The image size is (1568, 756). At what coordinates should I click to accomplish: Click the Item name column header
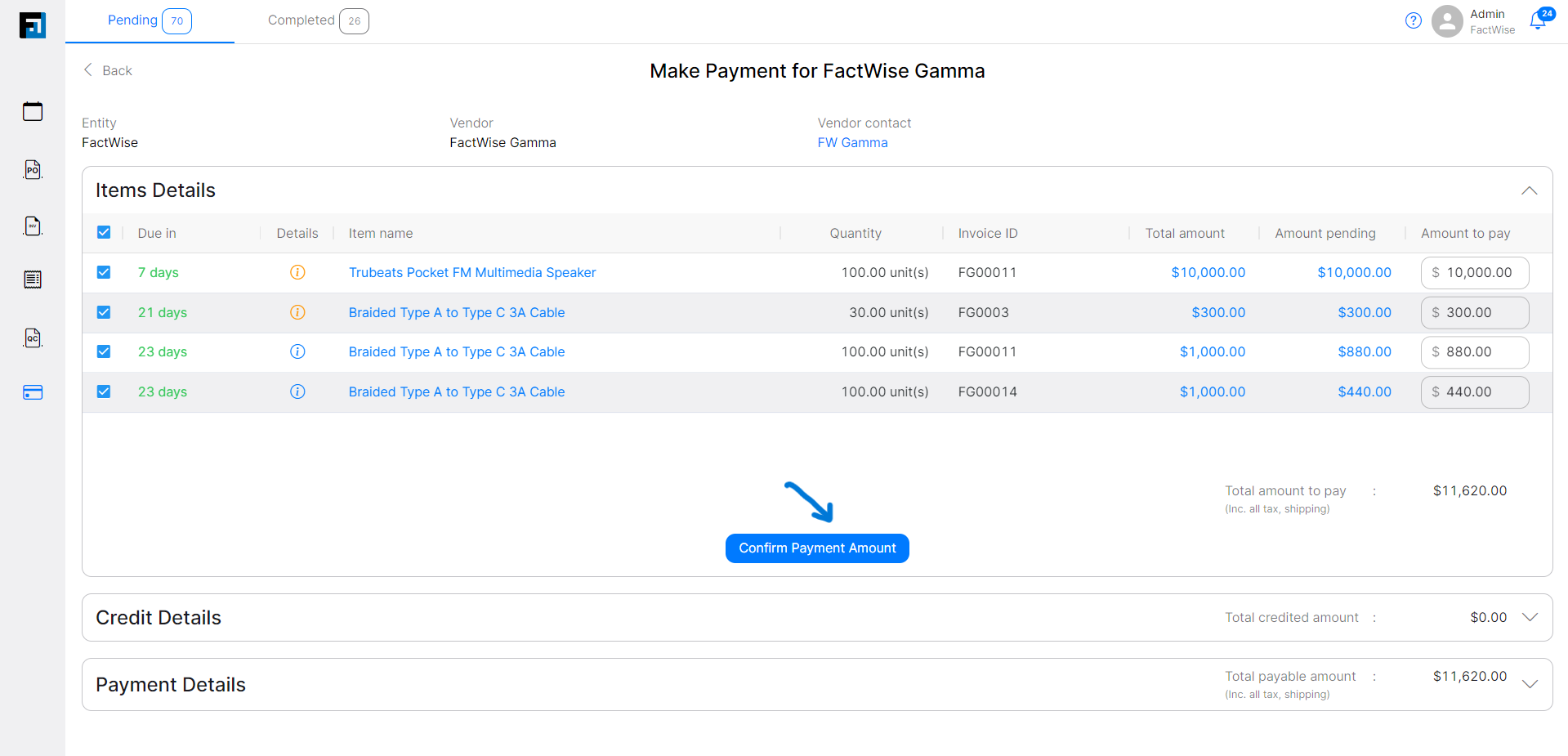click(x=381, y=233)
